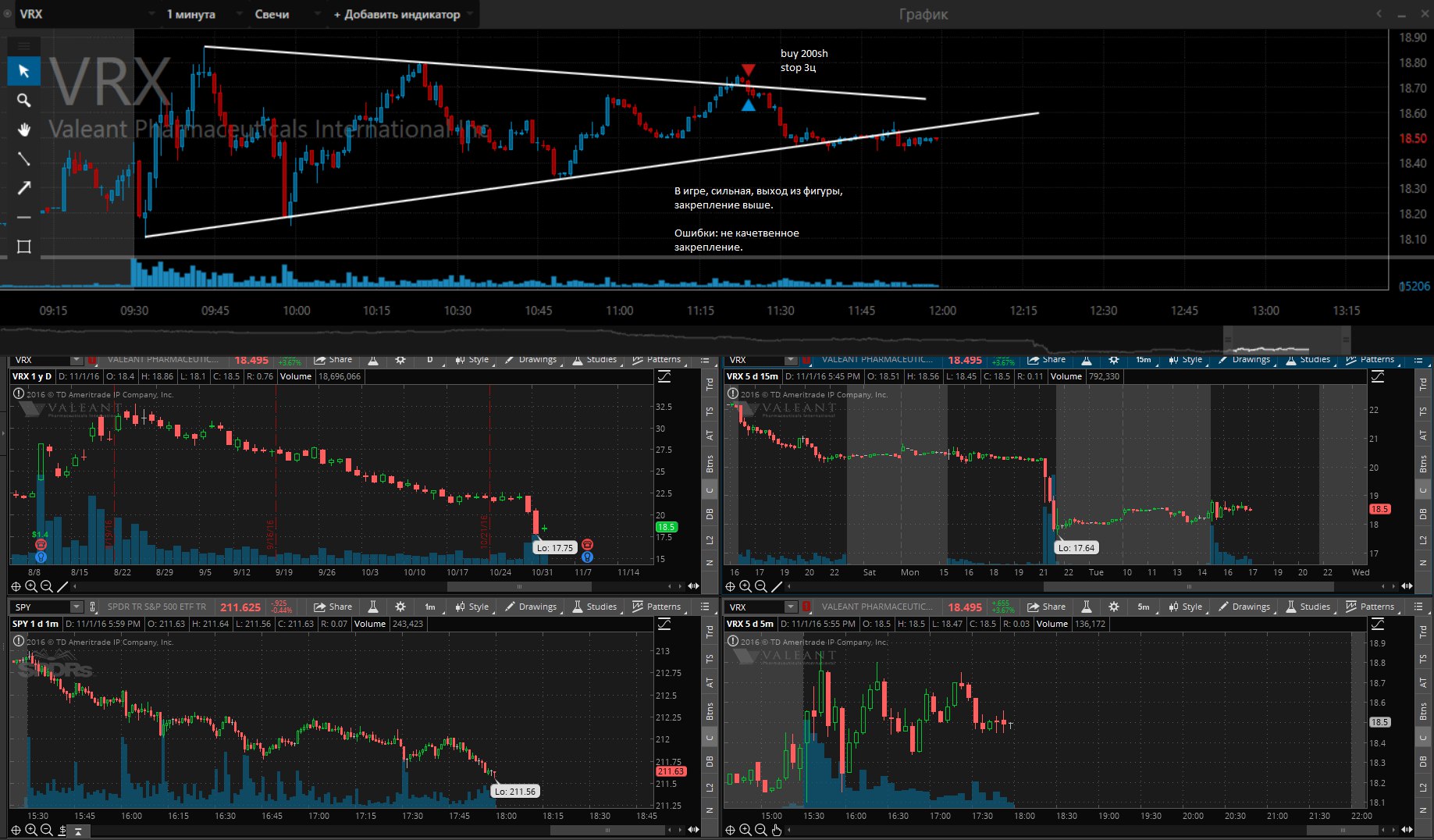Toggle DB side tab of VRX daily chart

pyautogui.click(x=710, y=514)
